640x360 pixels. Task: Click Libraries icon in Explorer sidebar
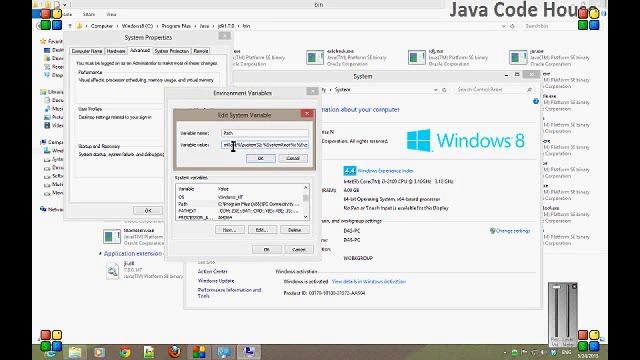pos(43,92)
